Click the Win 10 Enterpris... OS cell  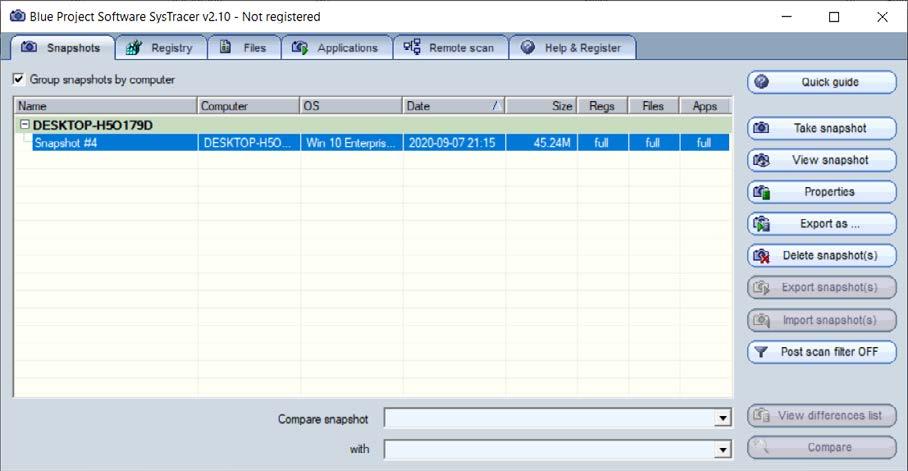[x=351, y=143]
